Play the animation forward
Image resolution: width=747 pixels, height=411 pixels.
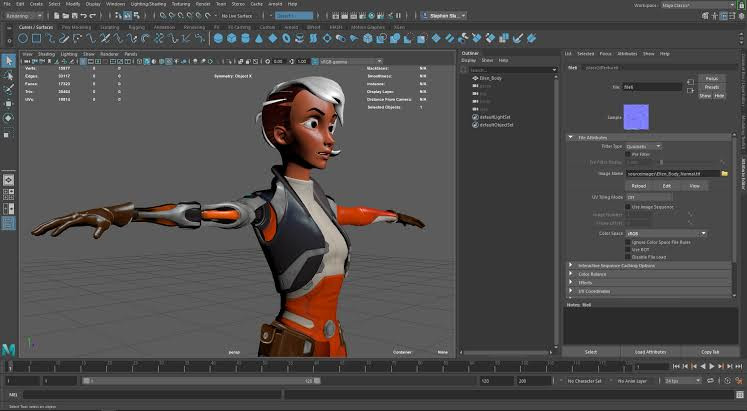tap(712, 366)
